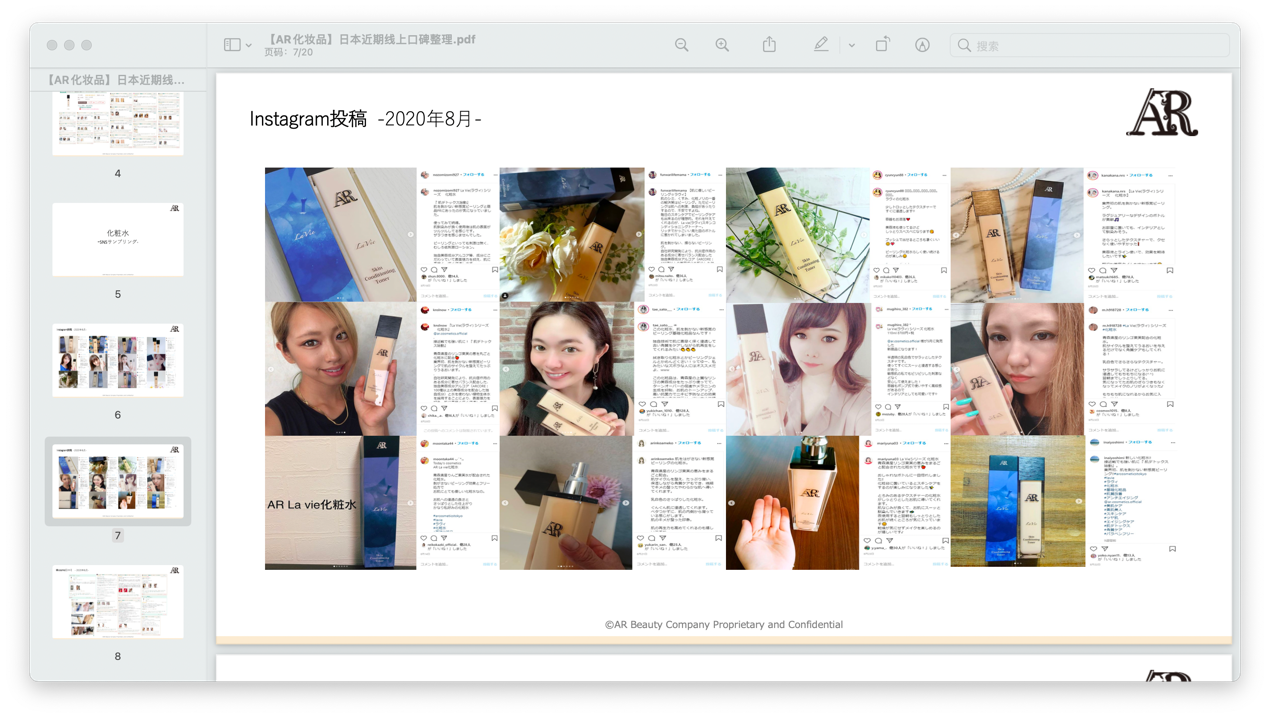Click the sidebar page number label 8
This screenshot has height=718, width=1270.
point(118,656)
